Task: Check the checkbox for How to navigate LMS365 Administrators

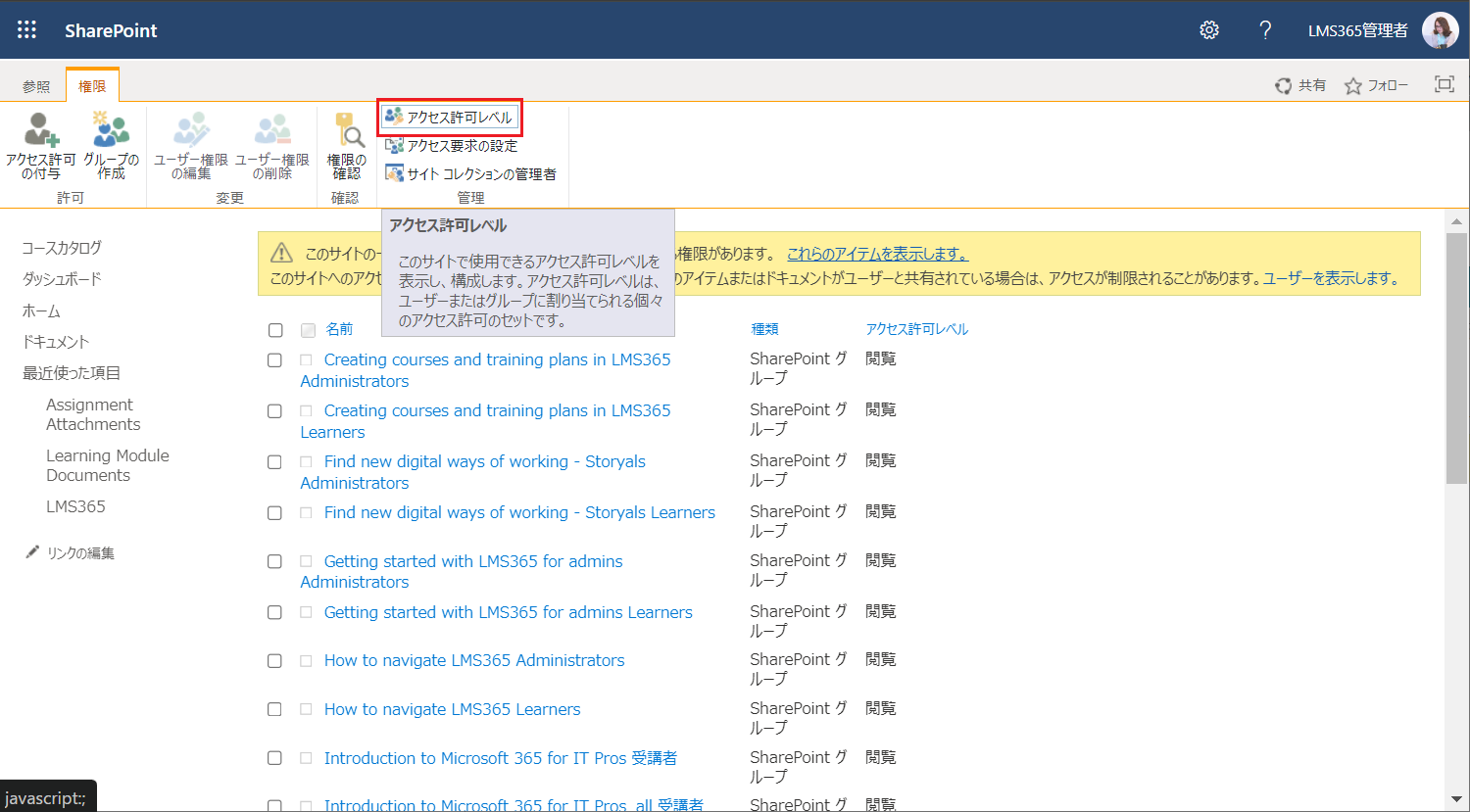Action: tap(274, 660)
